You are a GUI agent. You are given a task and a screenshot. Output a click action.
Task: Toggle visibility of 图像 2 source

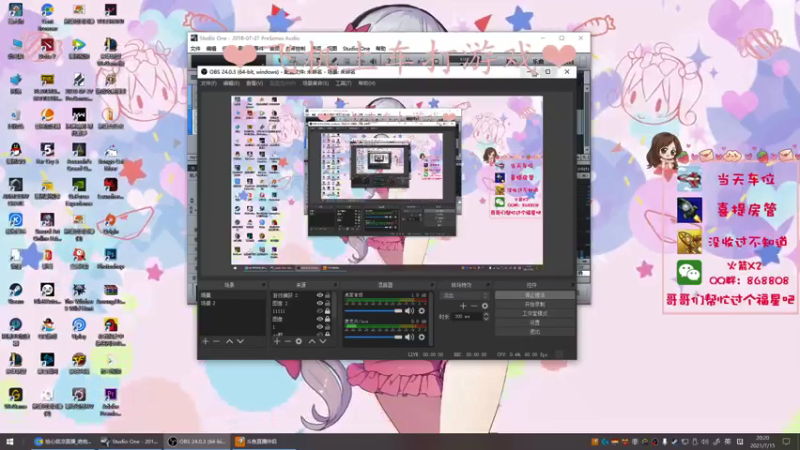[320, 303]
